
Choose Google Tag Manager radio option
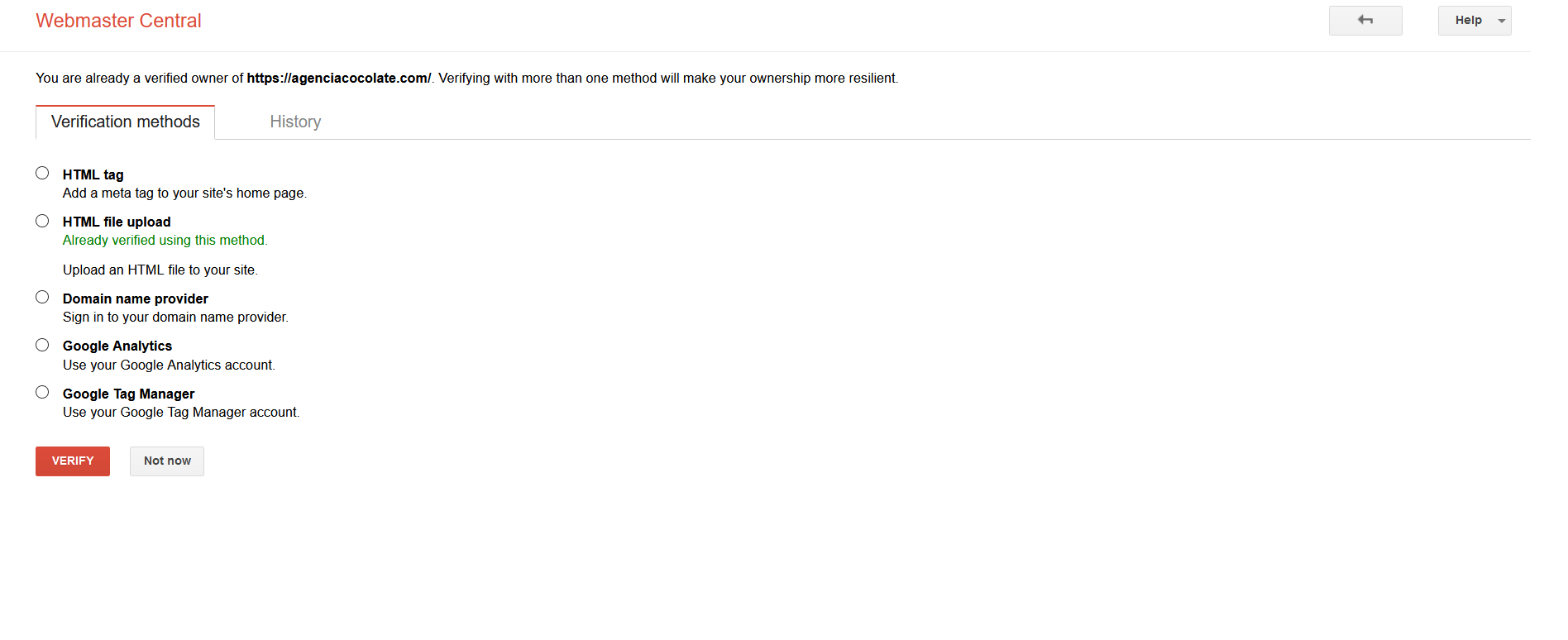click(x=42, y=392)
